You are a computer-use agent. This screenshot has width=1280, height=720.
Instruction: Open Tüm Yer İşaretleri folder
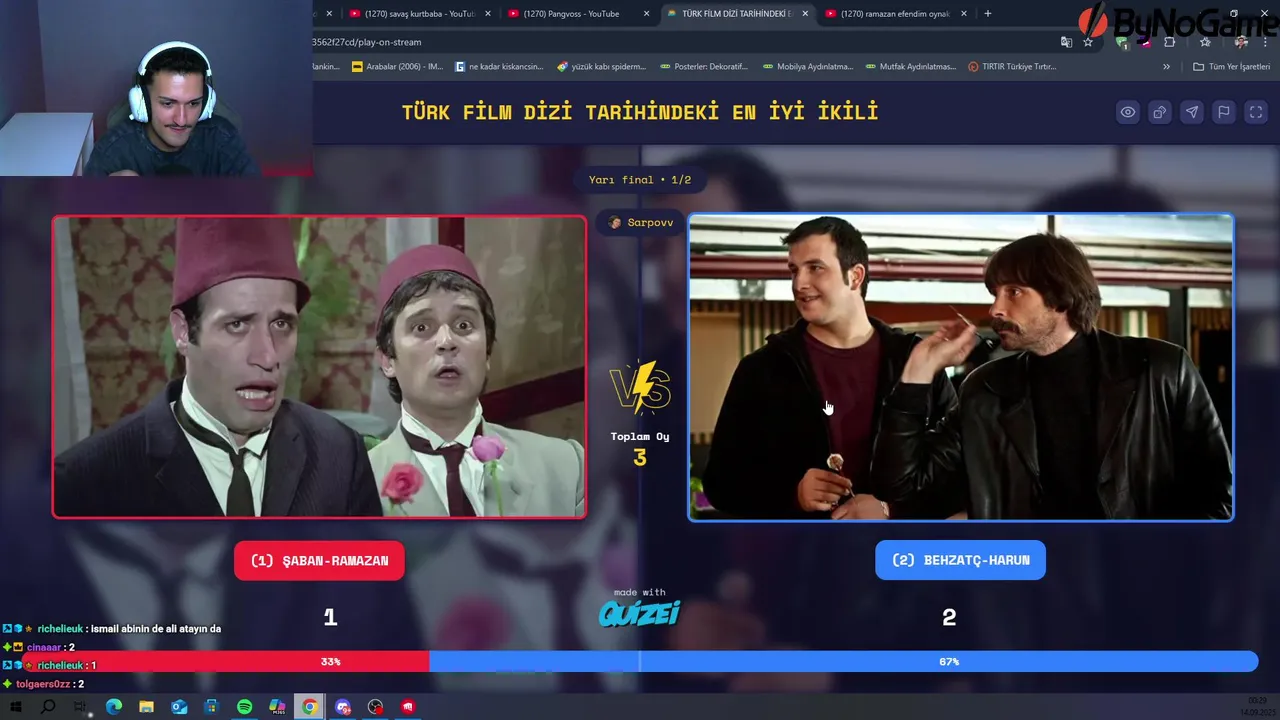pyautogui.click(x=1231, y=67)
